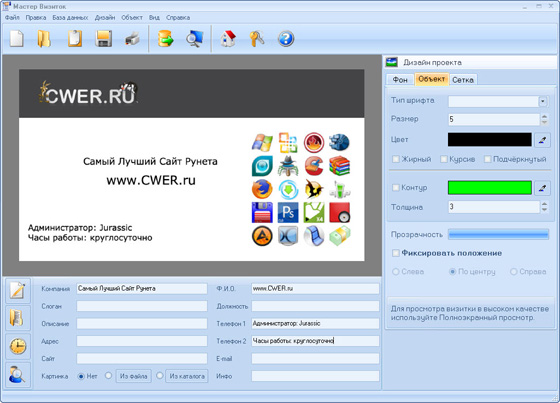Screen dimensions: 560x403
Task: Expand the Тип шрифта font dropdown
Action: (x=543, y=101)
